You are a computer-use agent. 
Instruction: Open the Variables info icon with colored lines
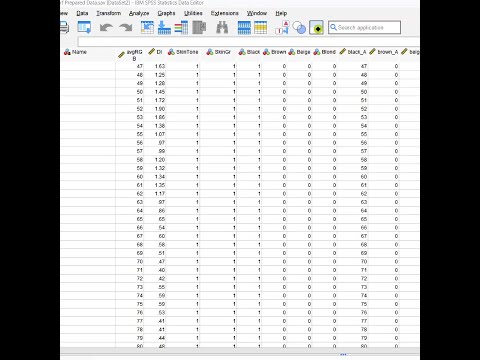181,27
